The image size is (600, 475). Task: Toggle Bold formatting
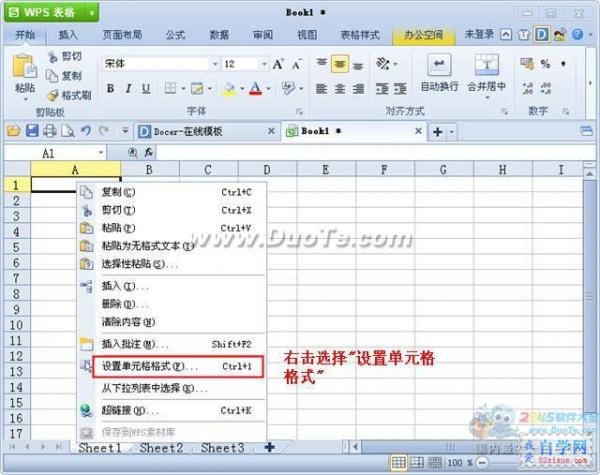point(110,88)
